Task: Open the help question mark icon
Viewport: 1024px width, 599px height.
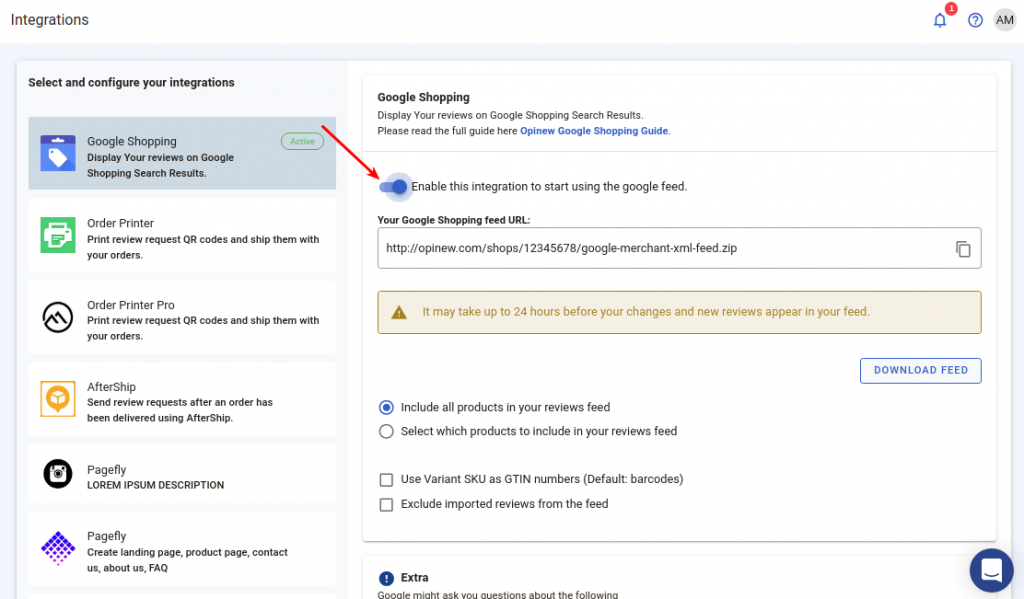Action: tap(975, 20)
